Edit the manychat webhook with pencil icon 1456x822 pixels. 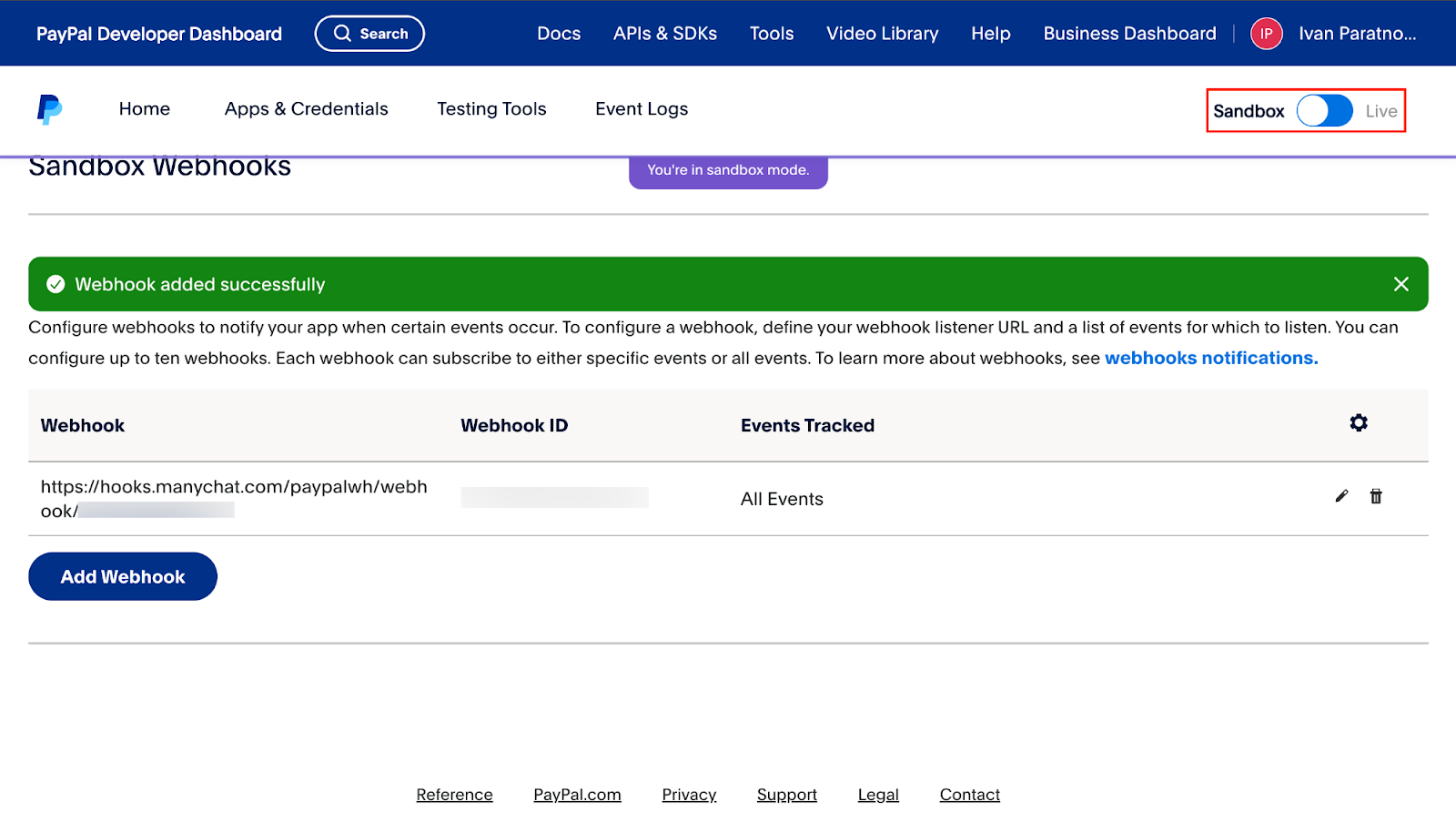tap(1341, 496)
